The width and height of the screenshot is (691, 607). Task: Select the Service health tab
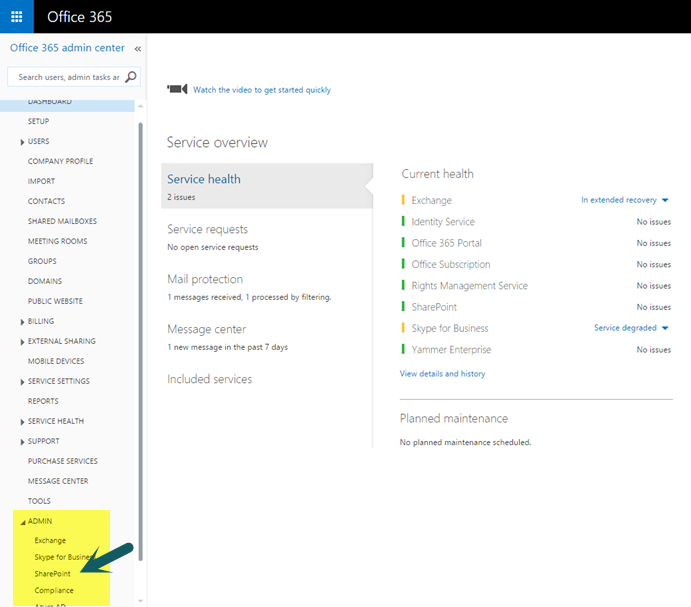click(204, 179)
